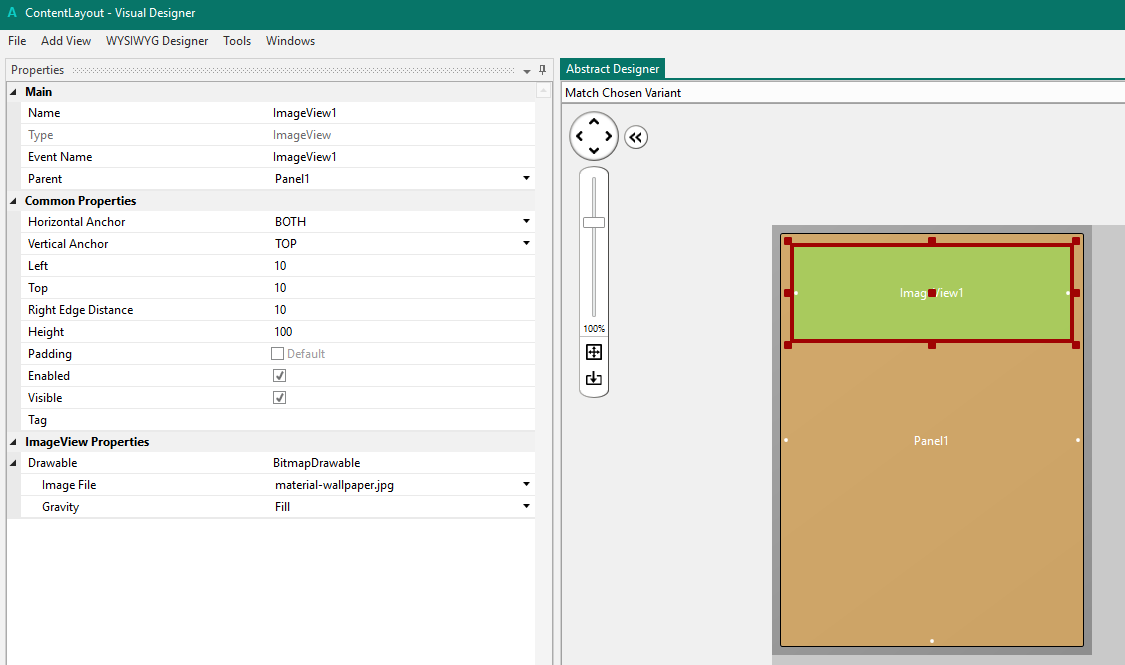Click the zoom slider handle
The width and height of the screenshot is (1125, 665).
pyautogui.click(x=594, y=222)
